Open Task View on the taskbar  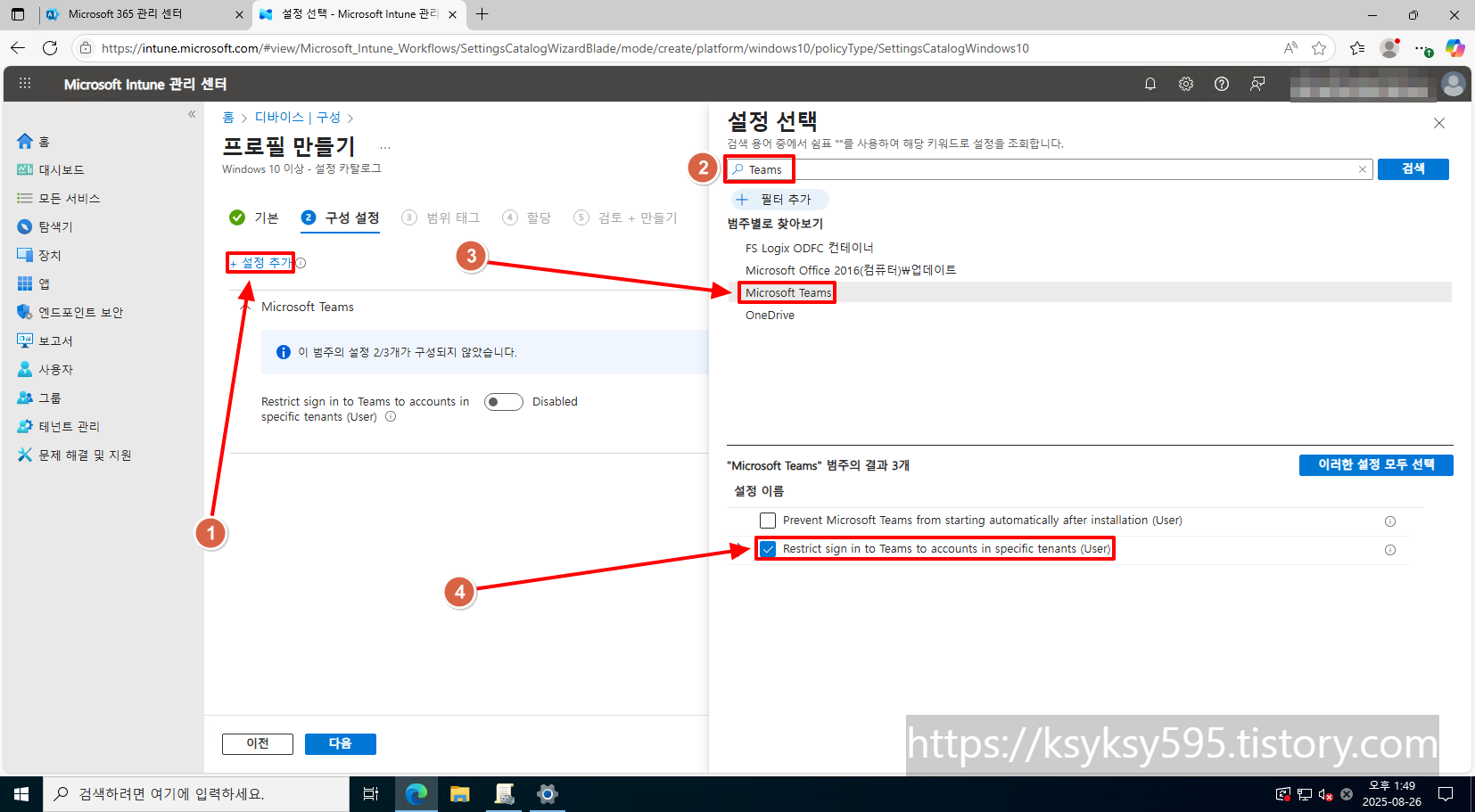point(371,793)
